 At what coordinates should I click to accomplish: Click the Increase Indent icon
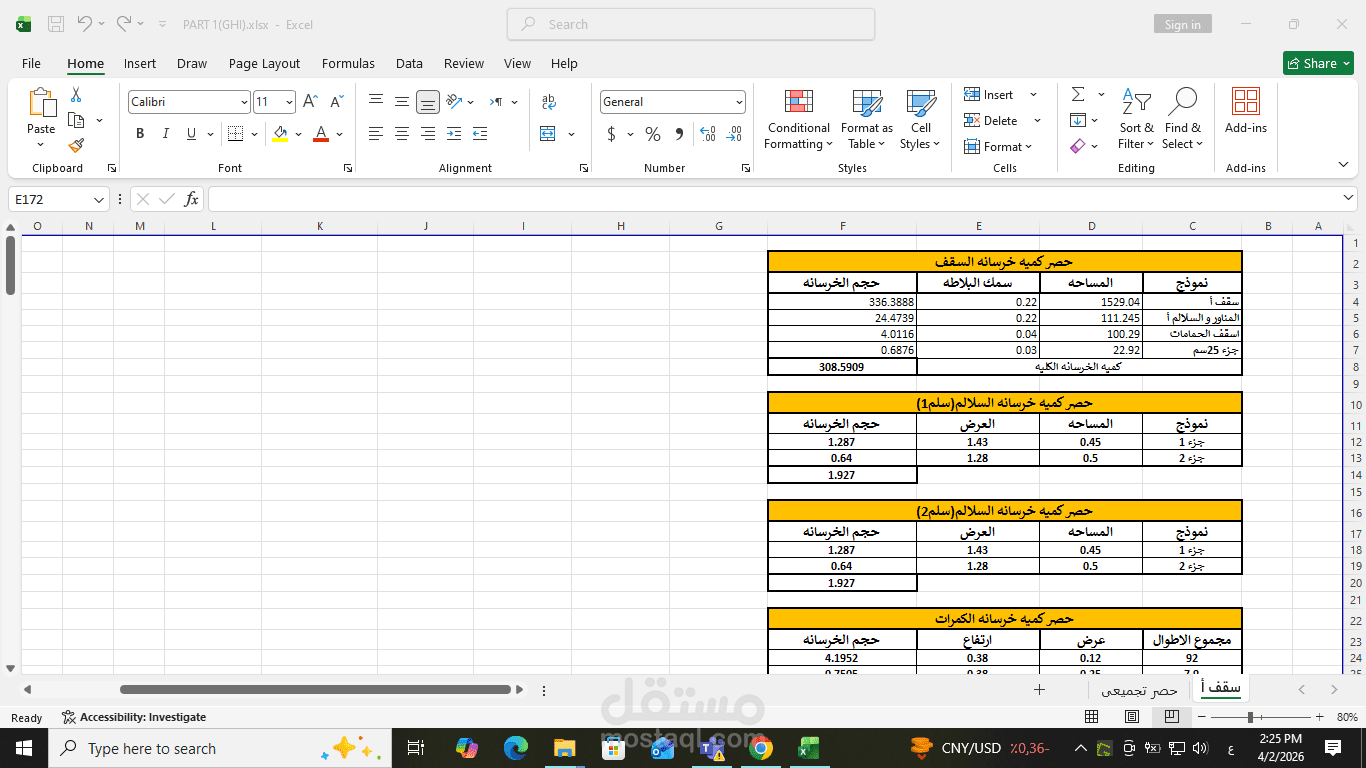click(480, 134)
